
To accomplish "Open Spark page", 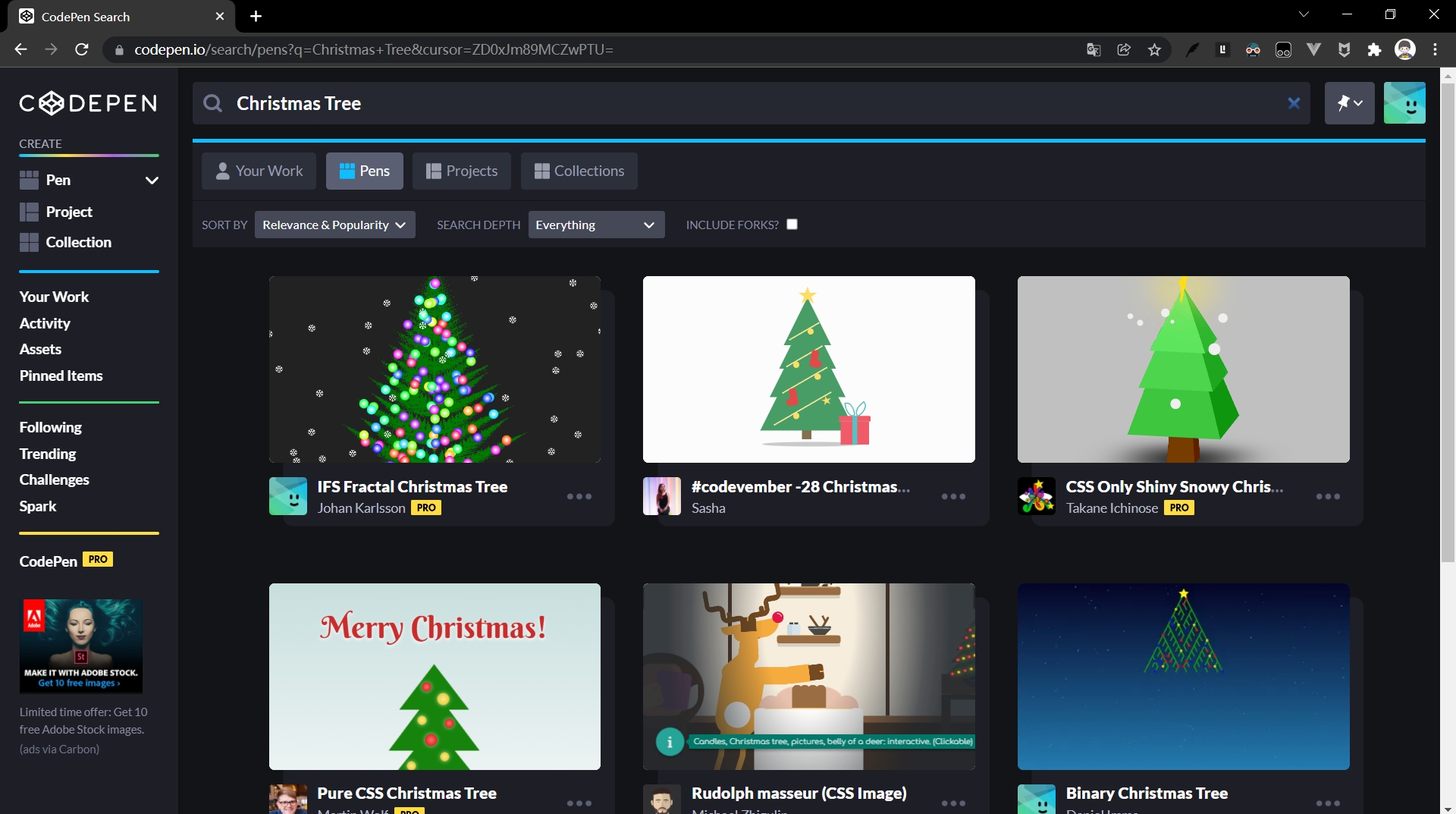I will coord(38,506).
